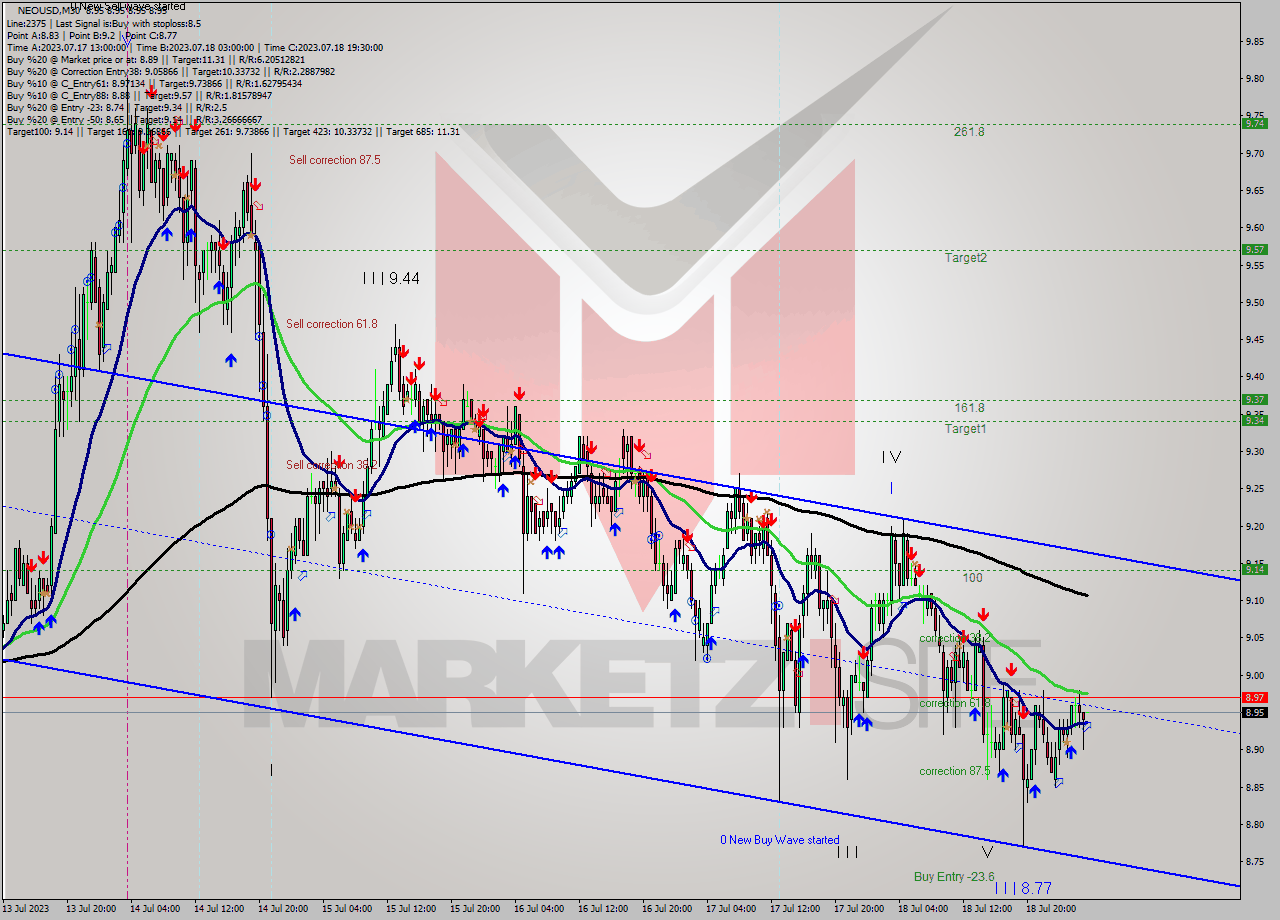This screenshot has height=920, width=1280.
Task: Select the 'I I I 8.77' wave label
Action: click(1023, 888)
